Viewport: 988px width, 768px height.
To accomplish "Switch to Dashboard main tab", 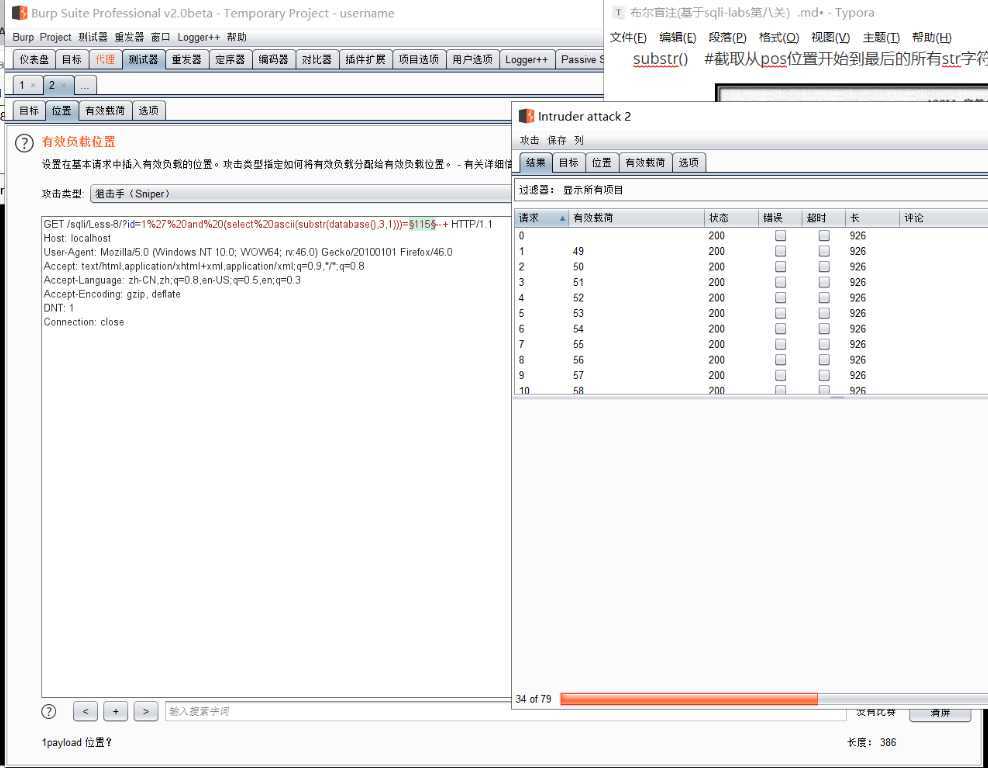I will pyautogui.click(x=34, y=59).
